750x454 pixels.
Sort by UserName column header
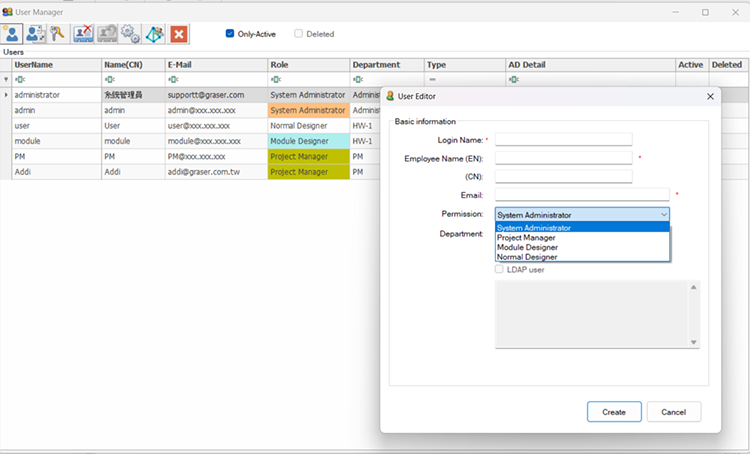pyautogui.click(x=57, y=65)
